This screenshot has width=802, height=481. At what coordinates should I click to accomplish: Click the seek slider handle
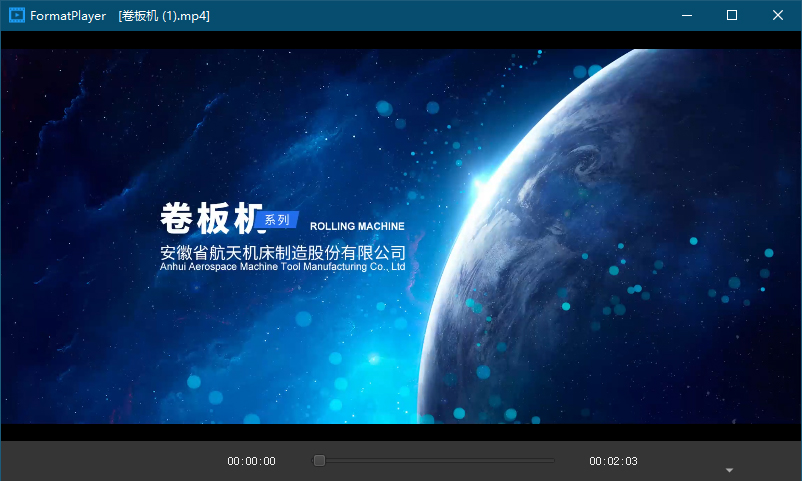tap(319, 461)
